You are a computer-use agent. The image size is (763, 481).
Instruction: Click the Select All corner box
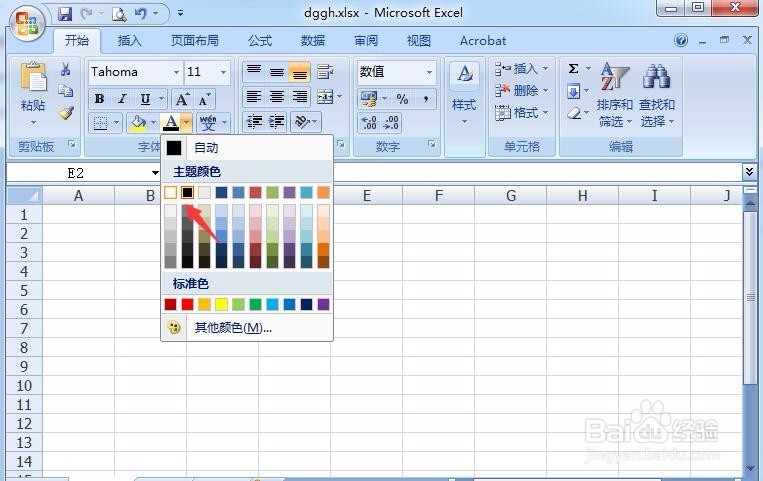point(24,196)
